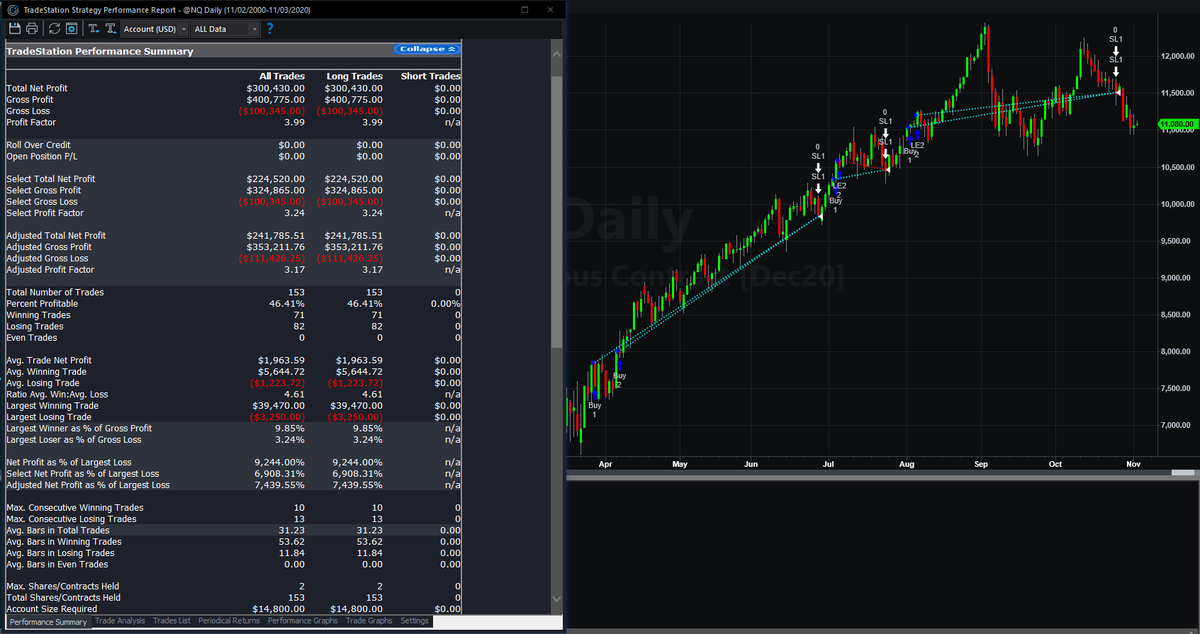Open the report Settings tab
Viewport: 1200px width, 634px height.
tap(414, 620)
